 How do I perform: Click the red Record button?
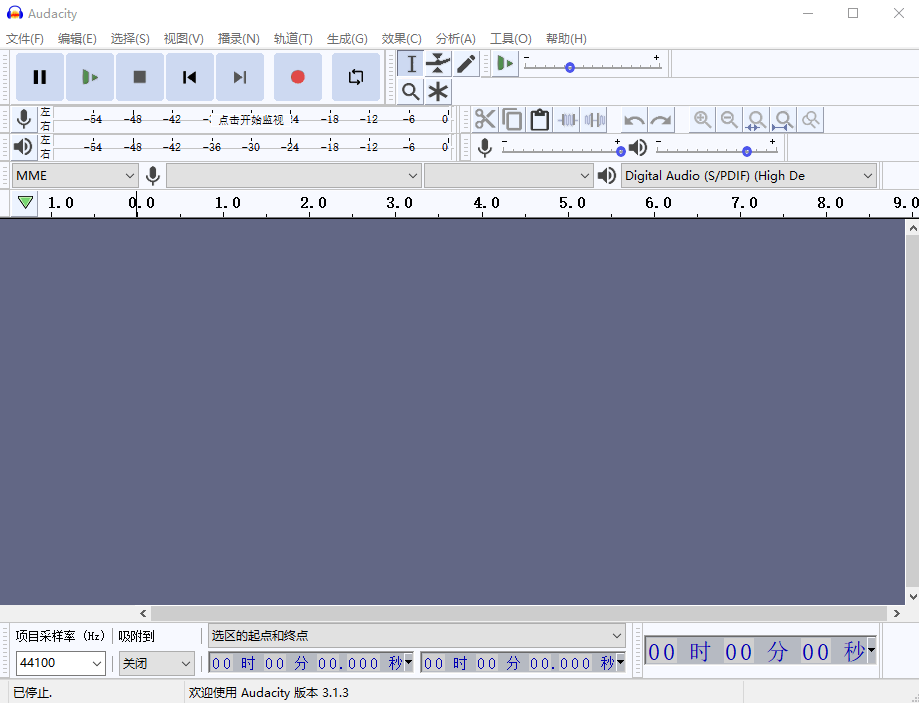[297, 77]
